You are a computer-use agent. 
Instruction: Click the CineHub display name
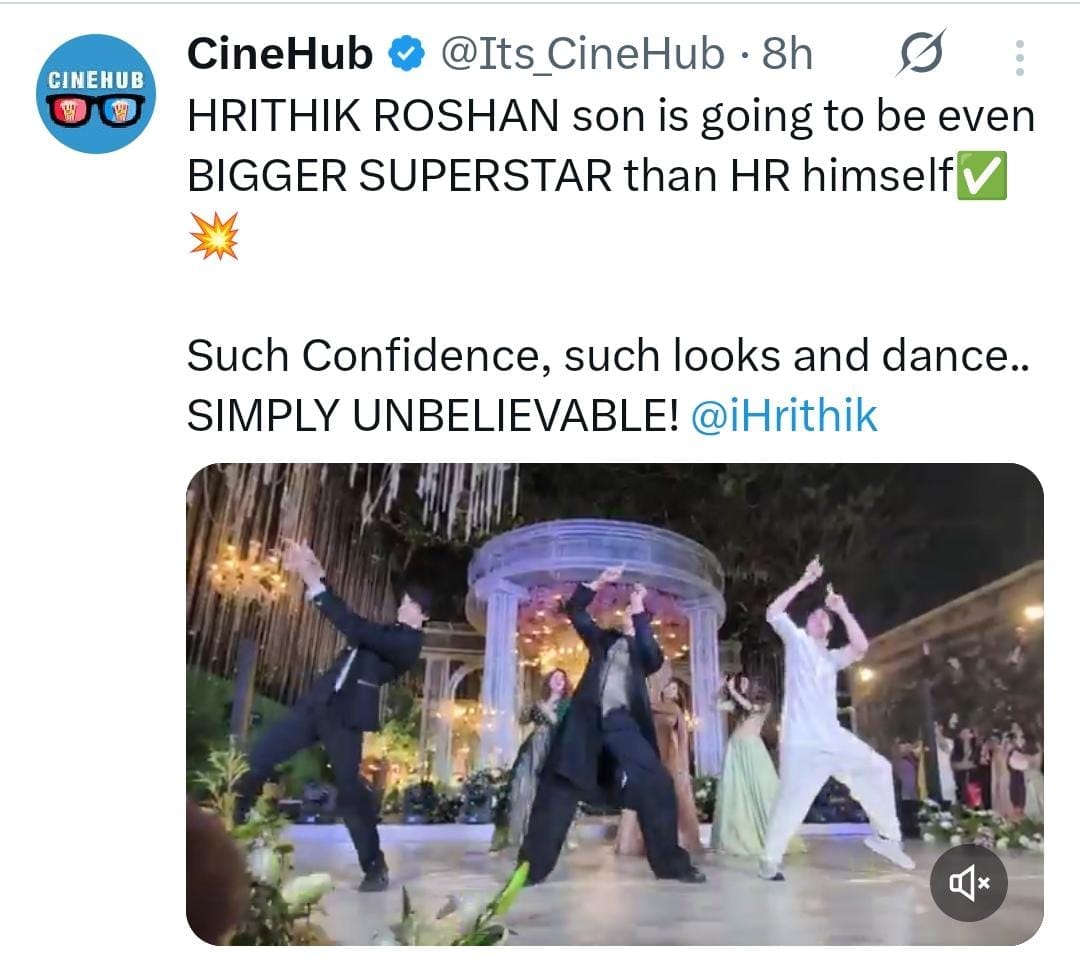(280, 53)
